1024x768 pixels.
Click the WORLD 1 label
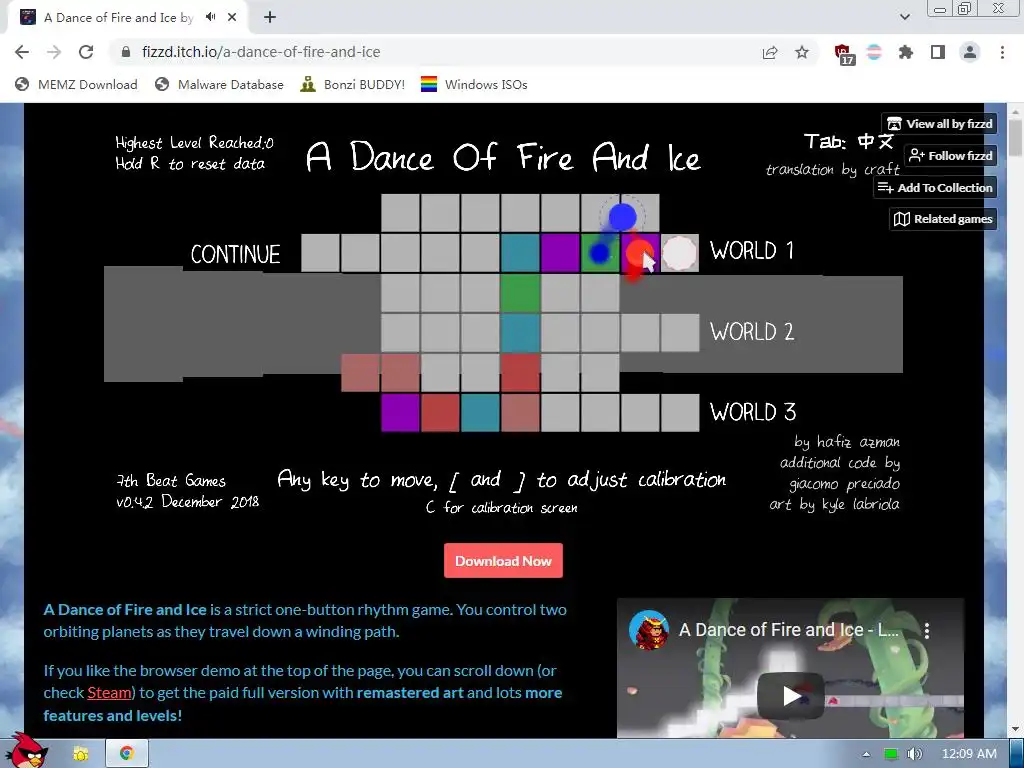point(752,250)
